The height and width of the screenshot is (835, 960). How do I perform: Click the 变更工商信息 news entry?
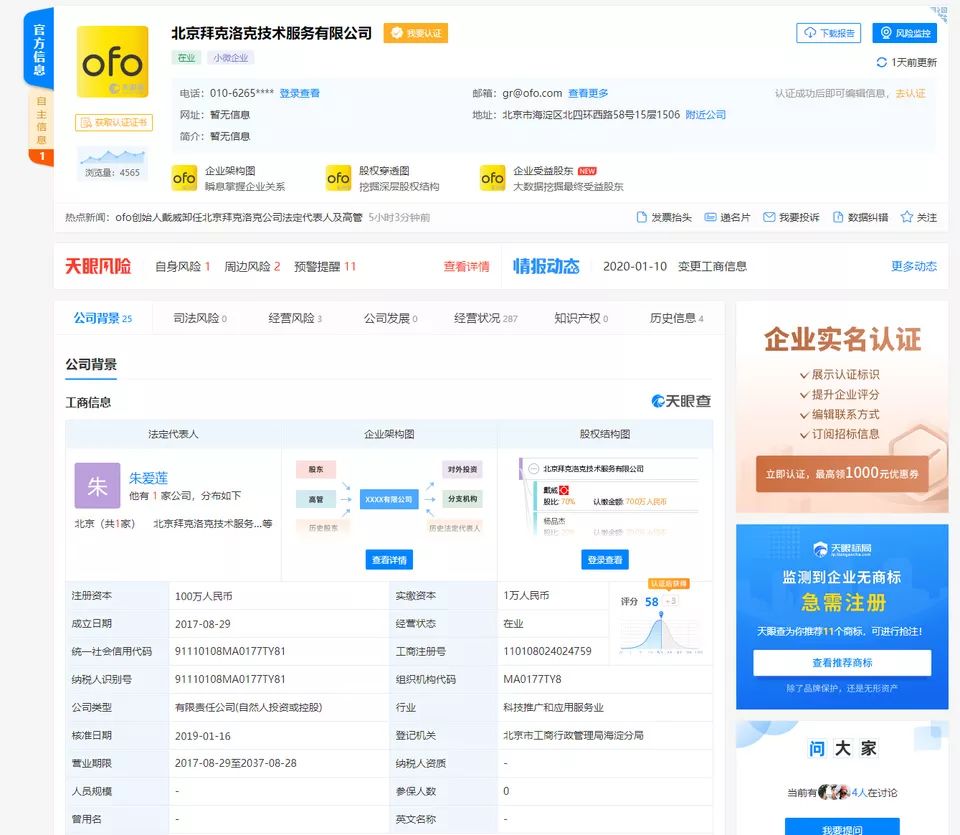click(712, 266)
